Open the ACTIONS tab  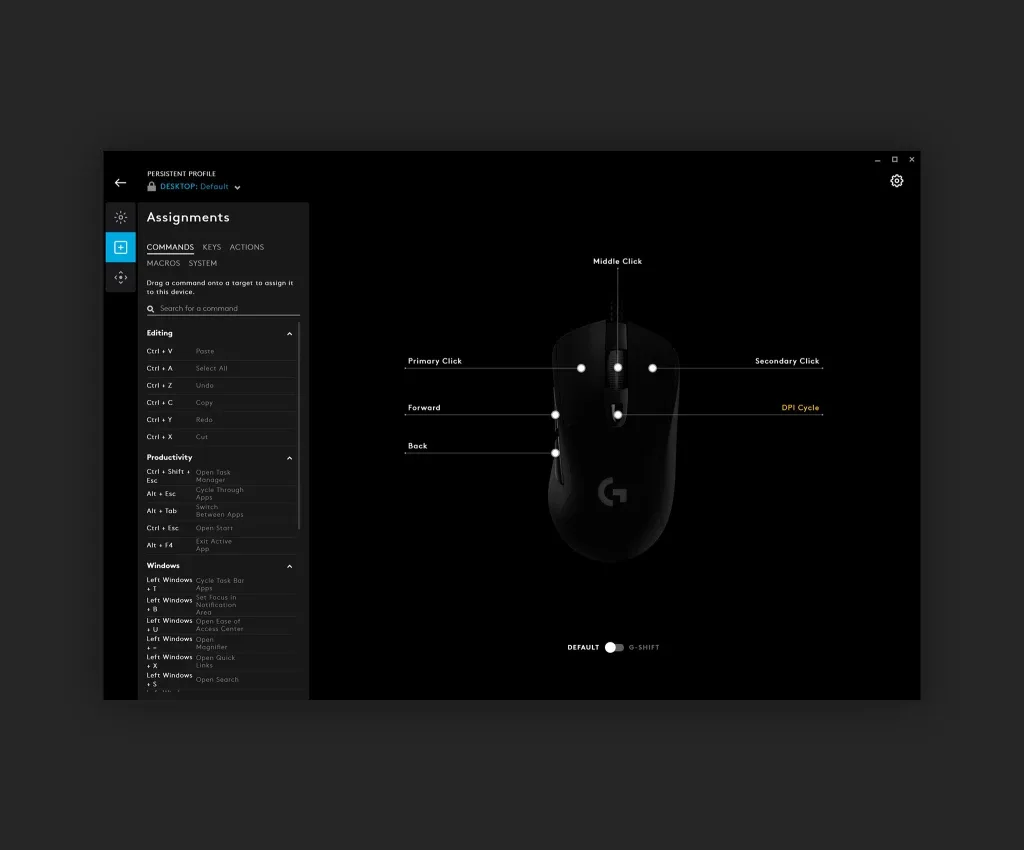point(246,247)
